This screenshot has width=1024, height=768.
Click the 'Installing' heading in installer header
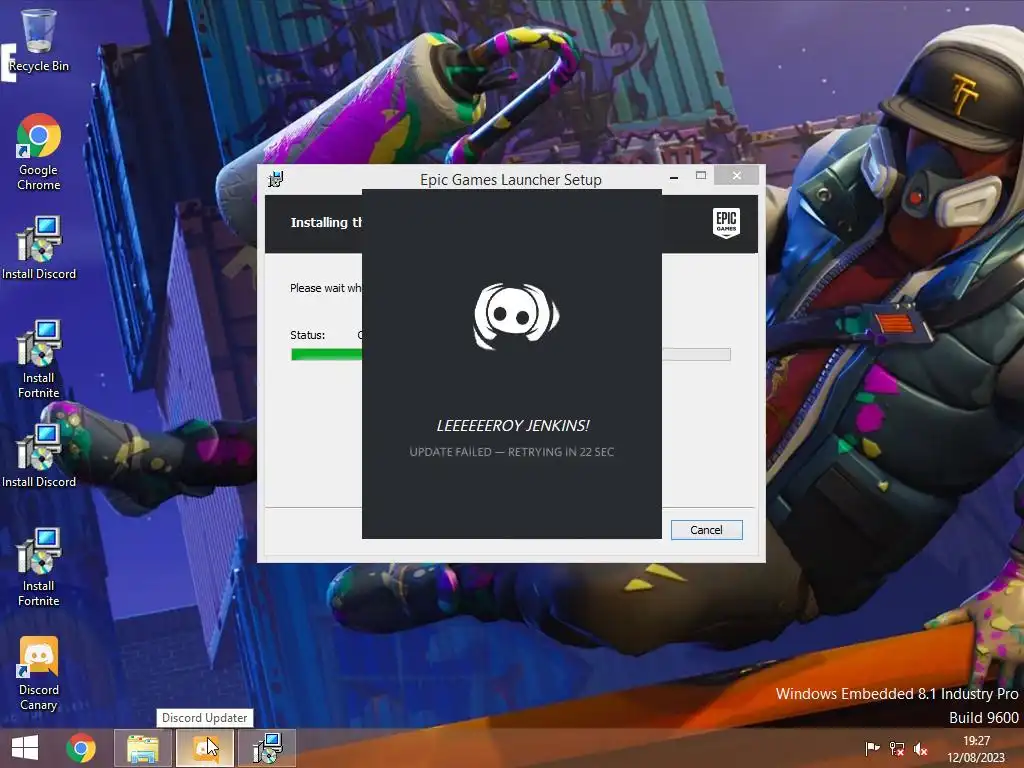tap(326, 223)
